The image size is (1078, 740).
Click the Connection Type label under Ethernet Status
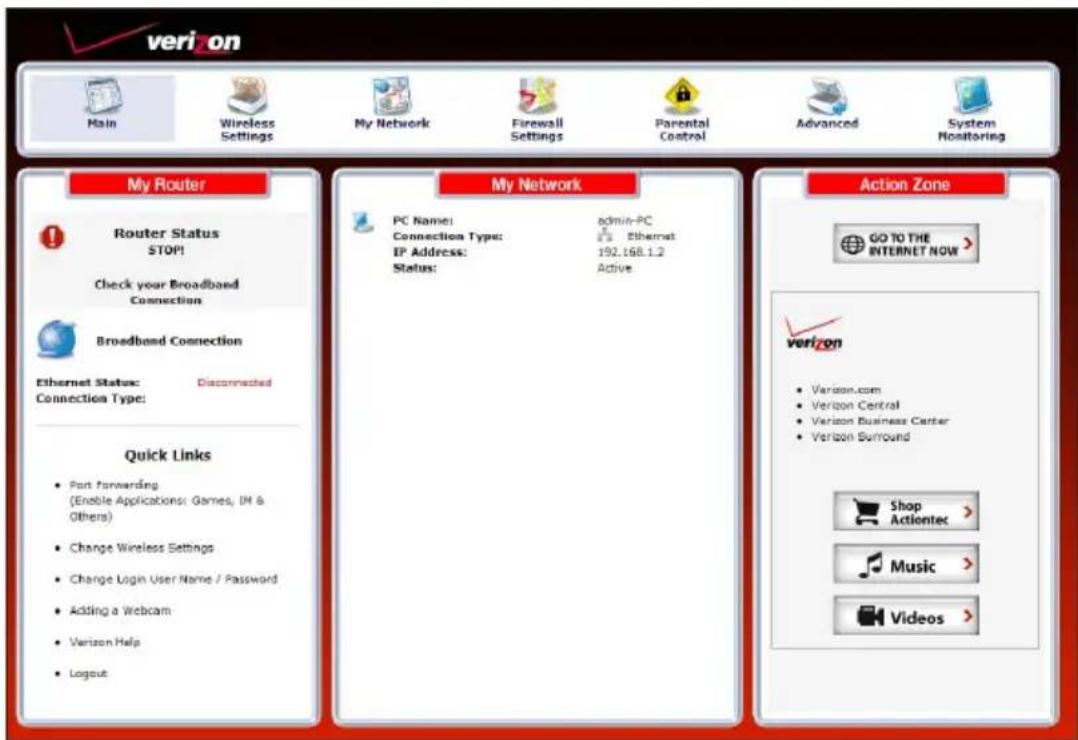click(91, 399)
